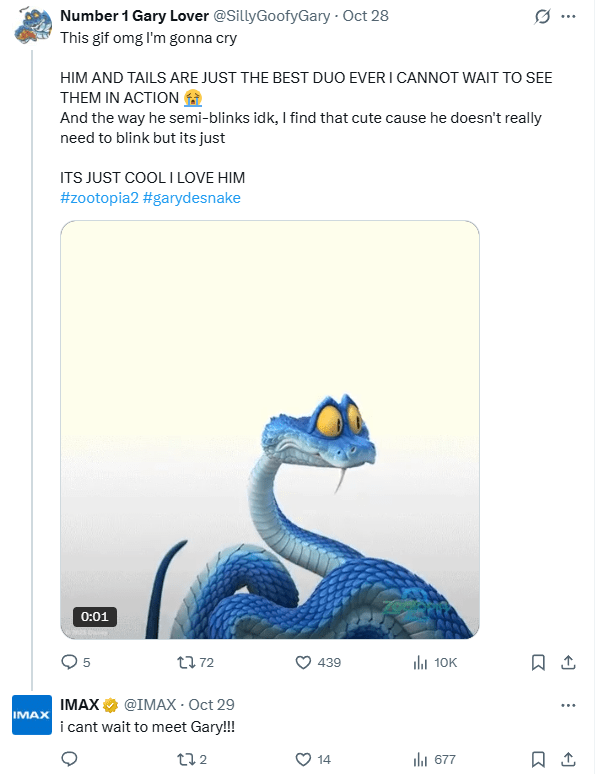
Task: View the IMAX reply's 677 views
Action: click(x=422, y=759)
